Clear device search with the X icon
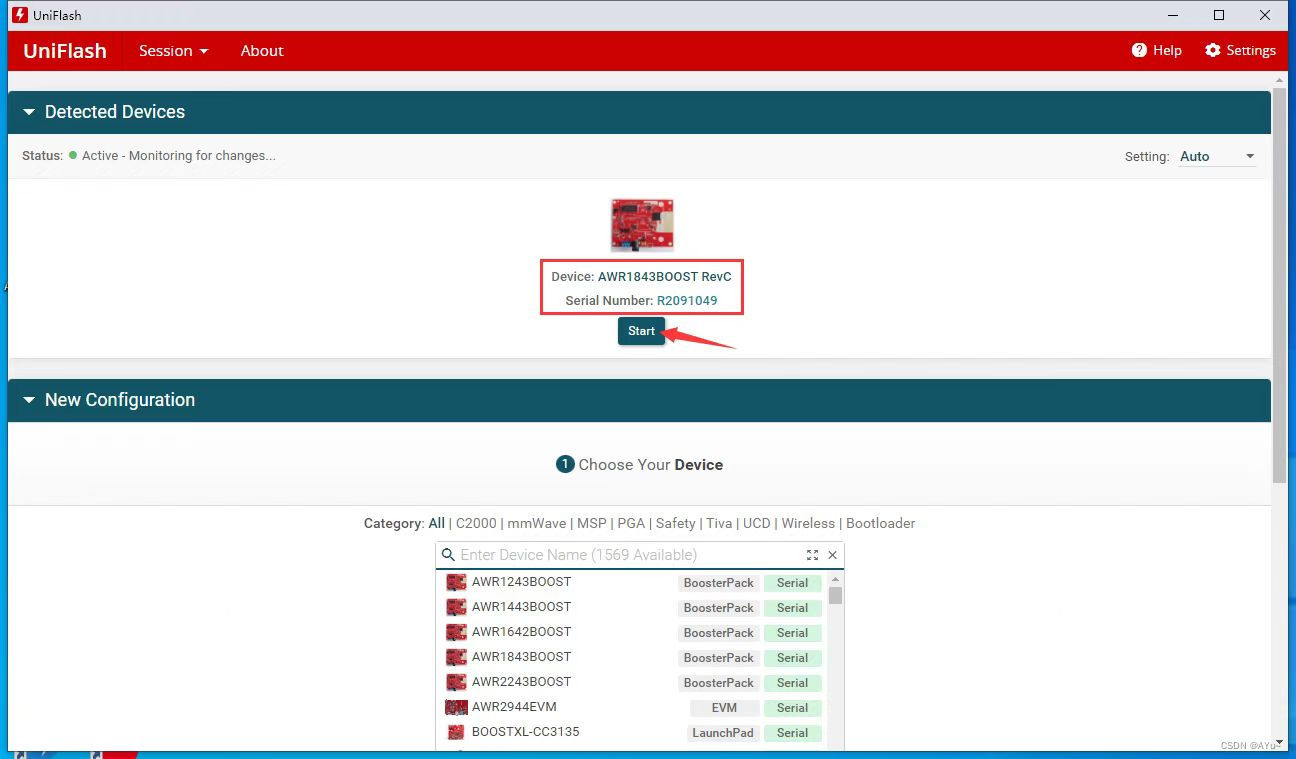This screenshot has width=1296, height=759. click(x=832, y=555)
